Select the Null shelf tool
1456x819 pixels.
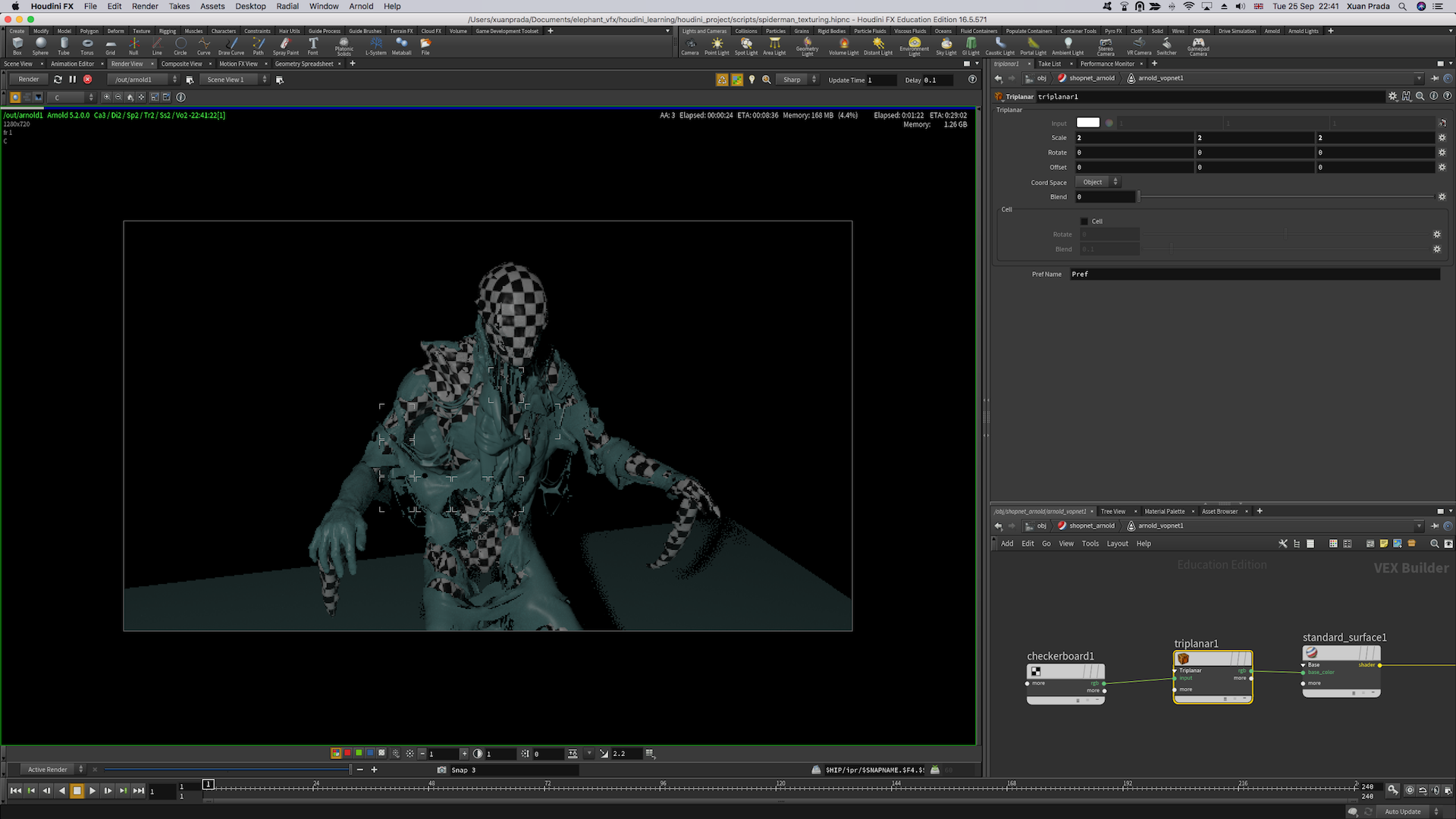click(x=133, y=46)
